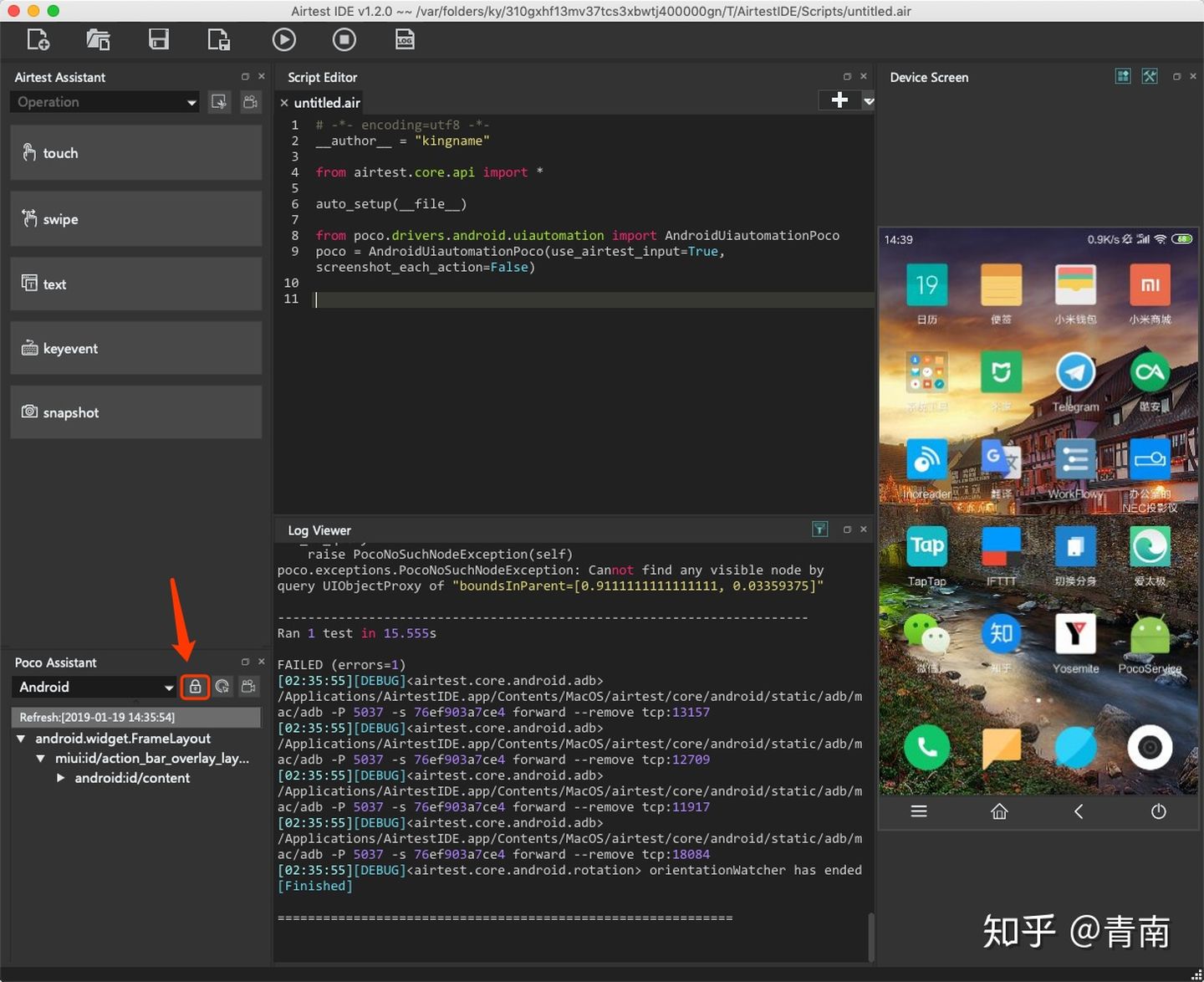The image size is (1204, 982).
Task: Open Device Screen tools icon
Action: coord(1150,76)
